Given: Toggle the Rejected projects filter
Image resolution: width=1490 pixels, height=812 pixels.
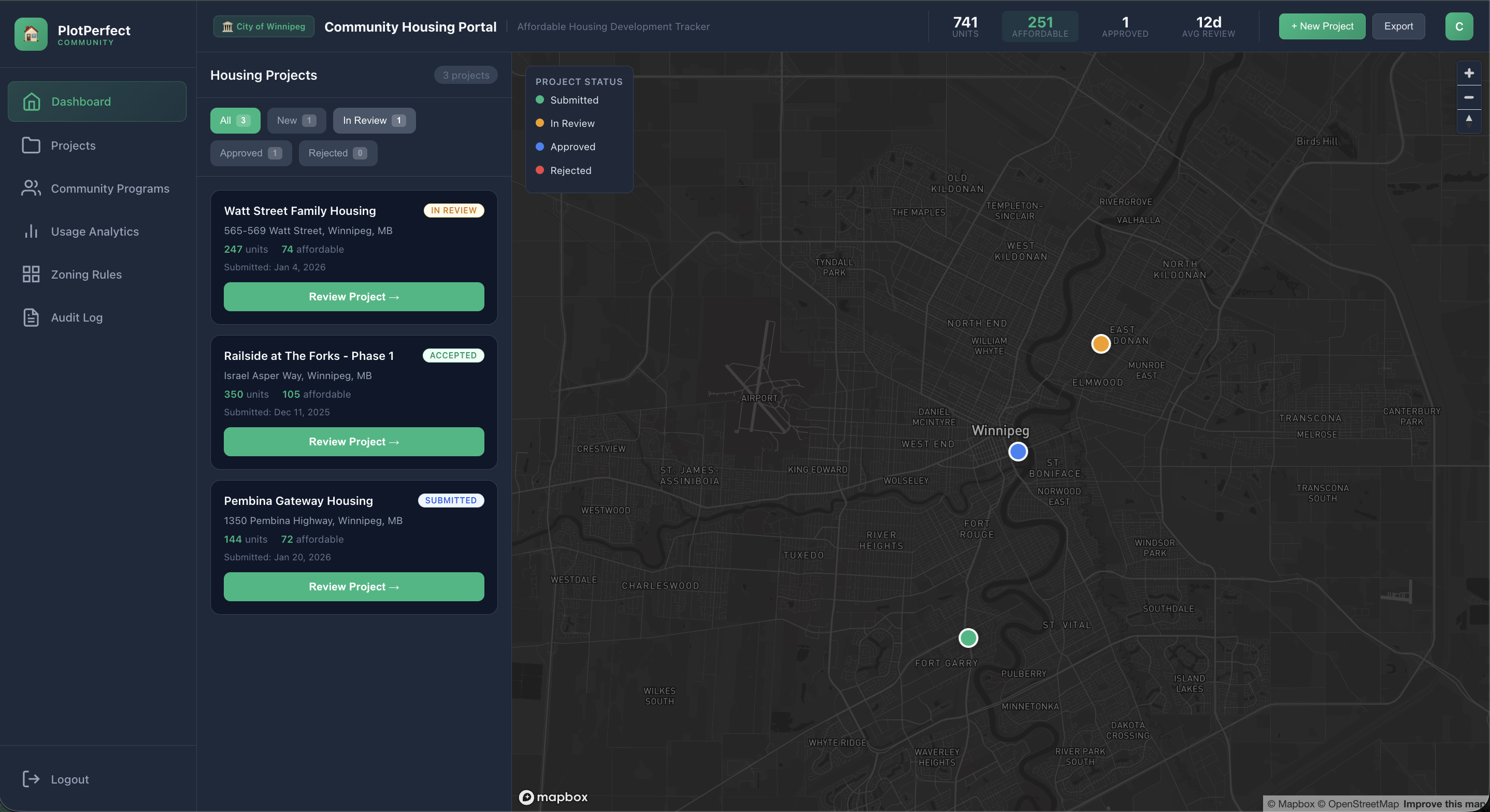Looking at the screenshot, I should (x=337, y=153).
